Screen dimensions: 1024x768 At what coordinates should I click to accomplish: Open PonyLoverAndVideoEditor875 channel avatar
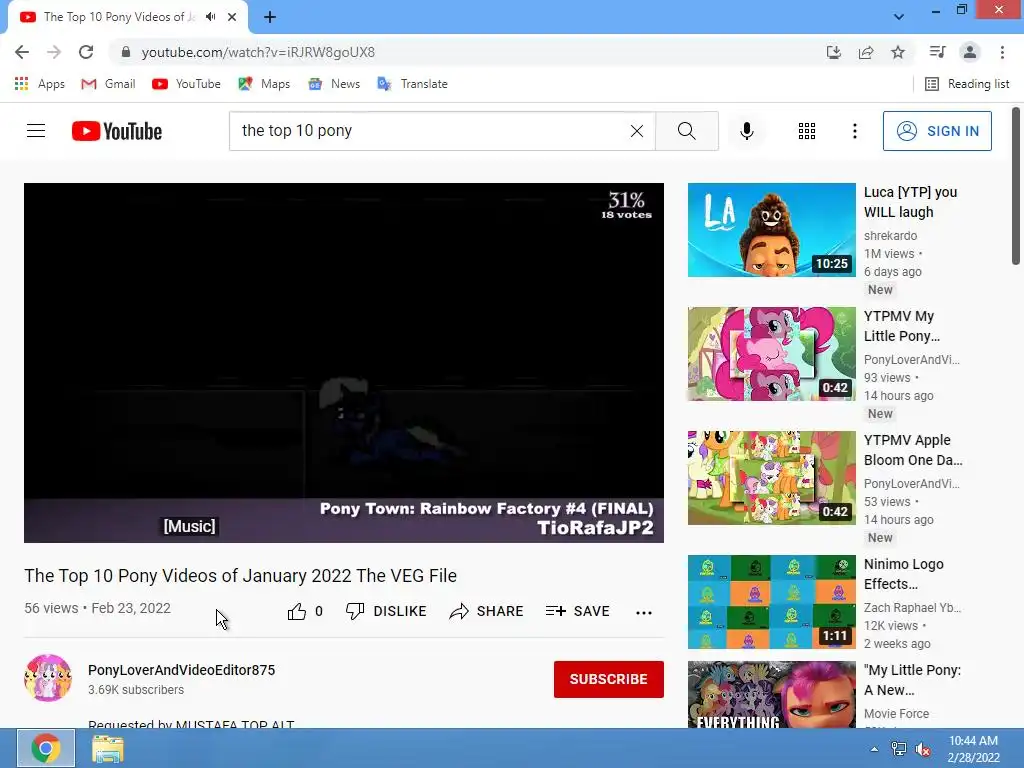(48, 678)
